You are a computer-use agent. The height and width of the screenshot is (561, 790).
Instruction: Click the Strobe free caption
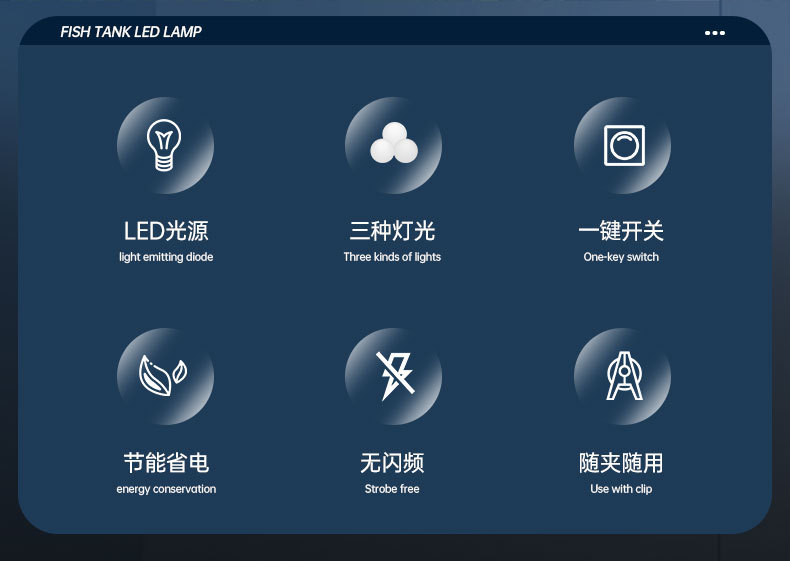click(x=392, y=489)
